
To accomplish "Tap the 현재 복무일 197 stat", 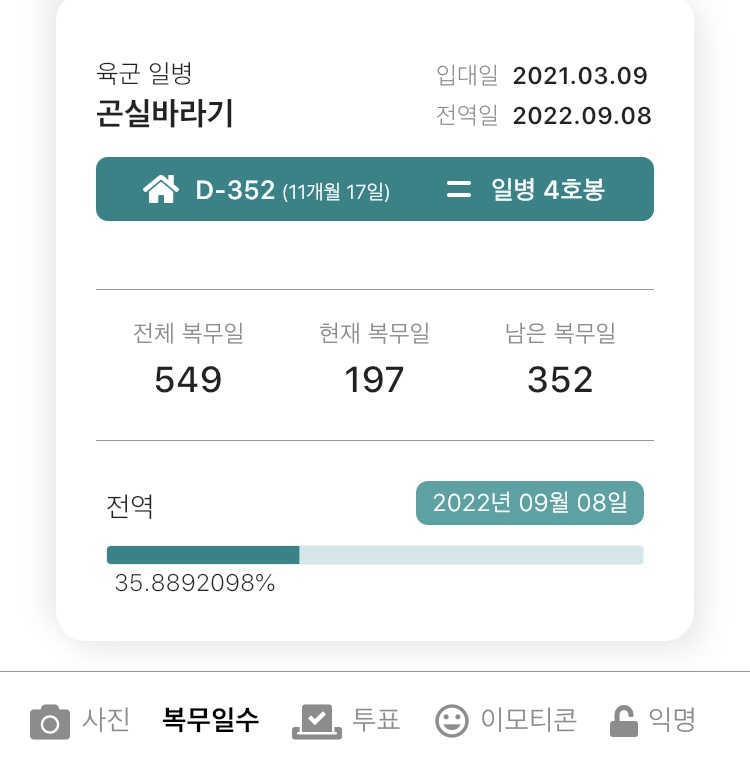I will (x=374, y=359).
